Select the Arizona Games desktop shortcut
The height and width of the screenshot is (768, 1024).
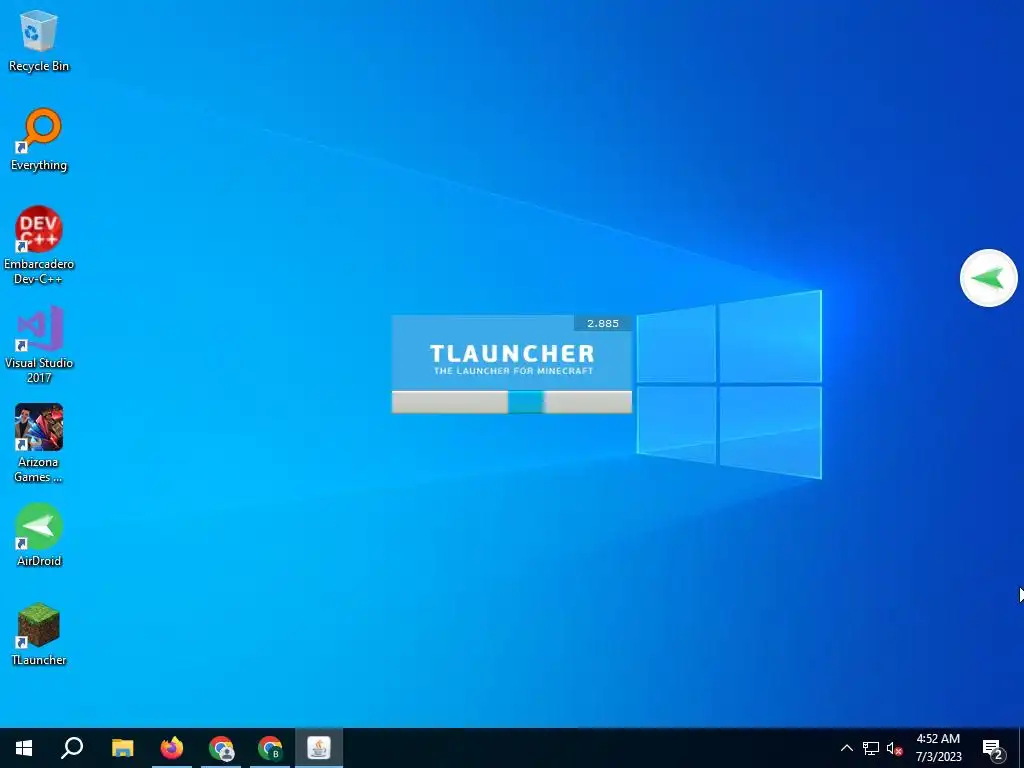(x=39, y=443)
